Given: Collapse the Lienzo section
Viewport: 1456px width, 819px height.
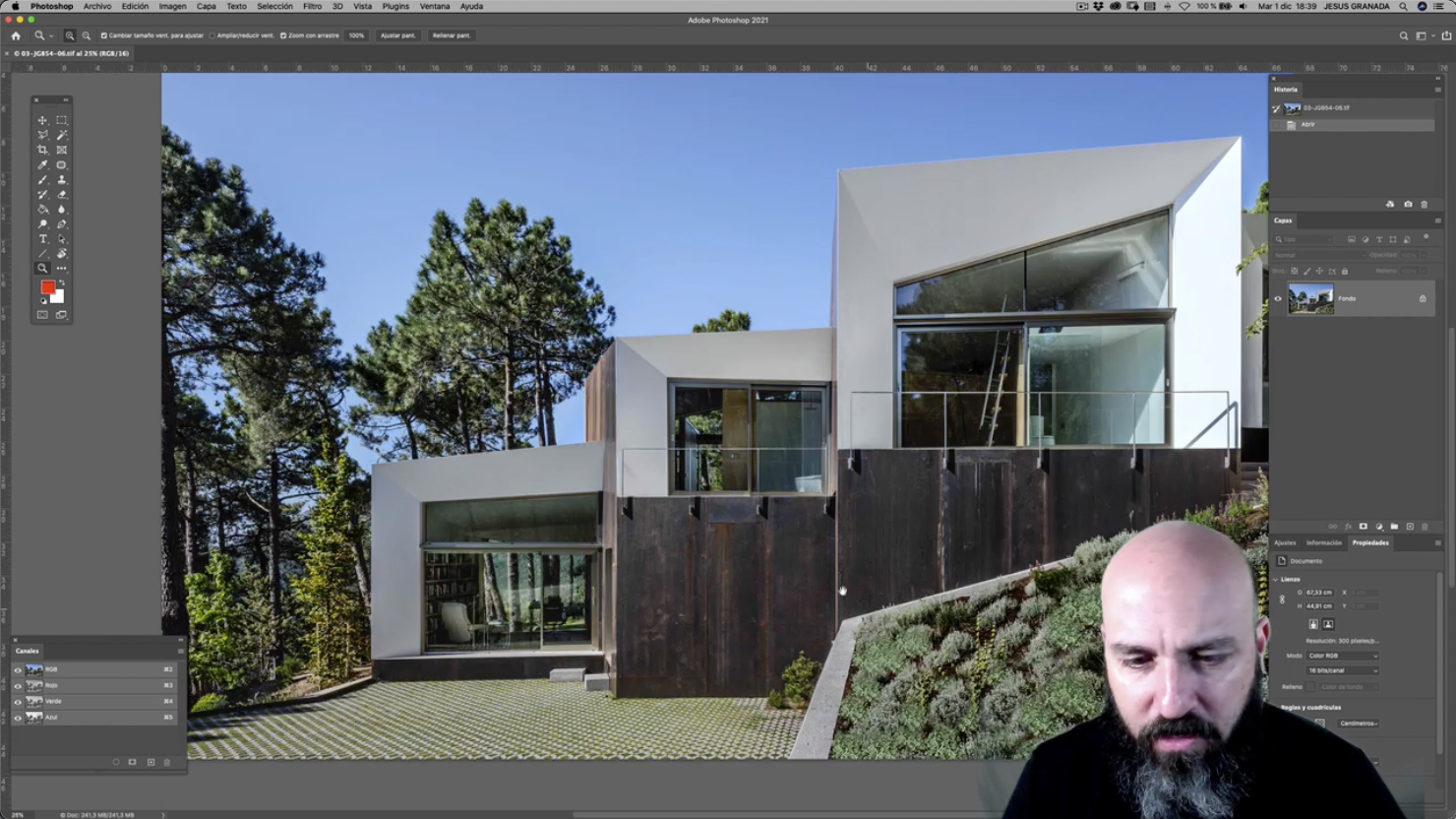Looking at the screenshot, I should coord(1276,579).
